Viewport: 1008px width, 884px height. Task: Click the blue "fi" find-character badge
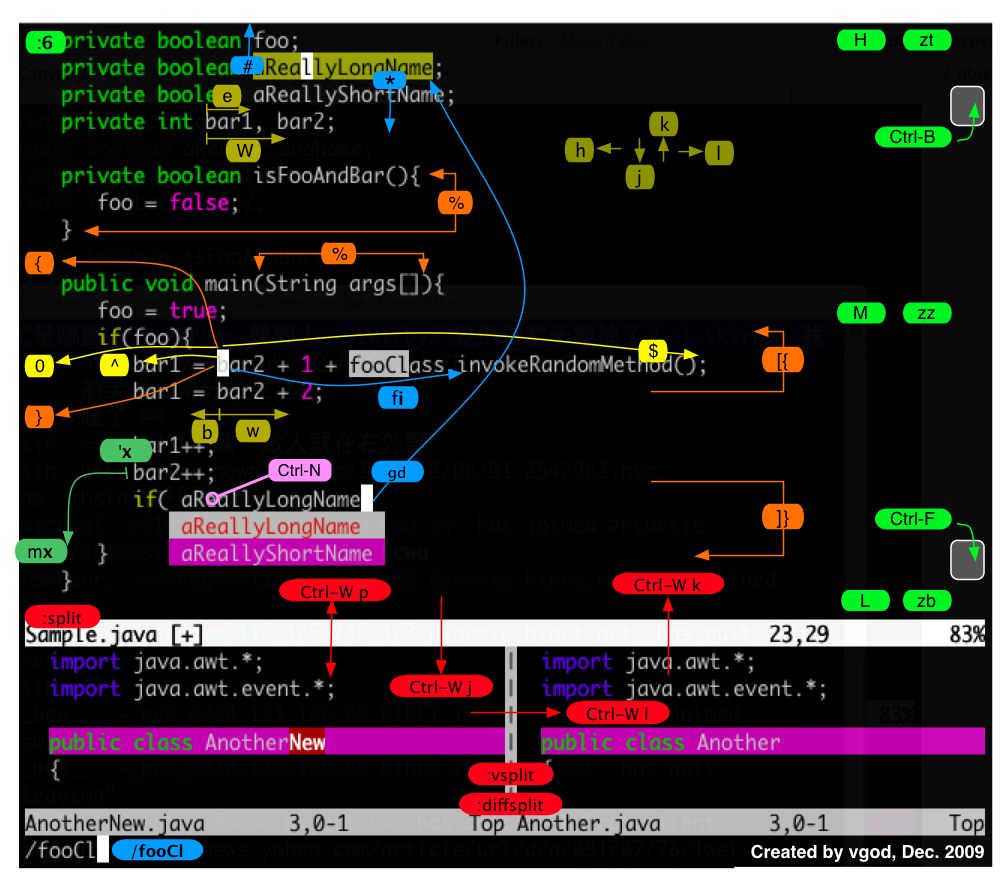pyautogui.click(x=398, y=397)
